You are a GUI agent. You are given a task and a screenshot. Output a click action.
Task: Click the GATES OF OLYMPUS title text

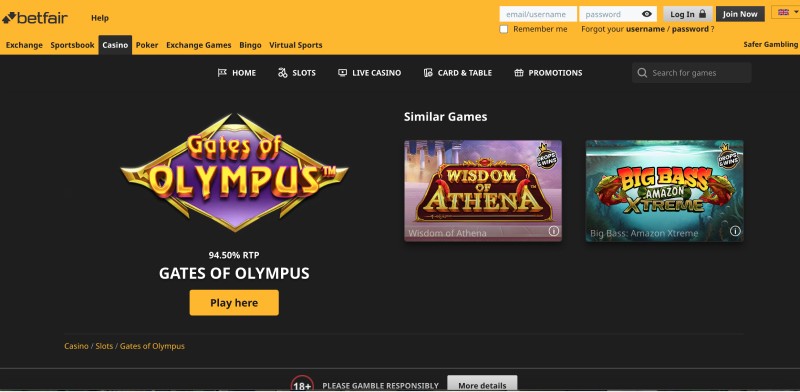click(x=234, y=274)
